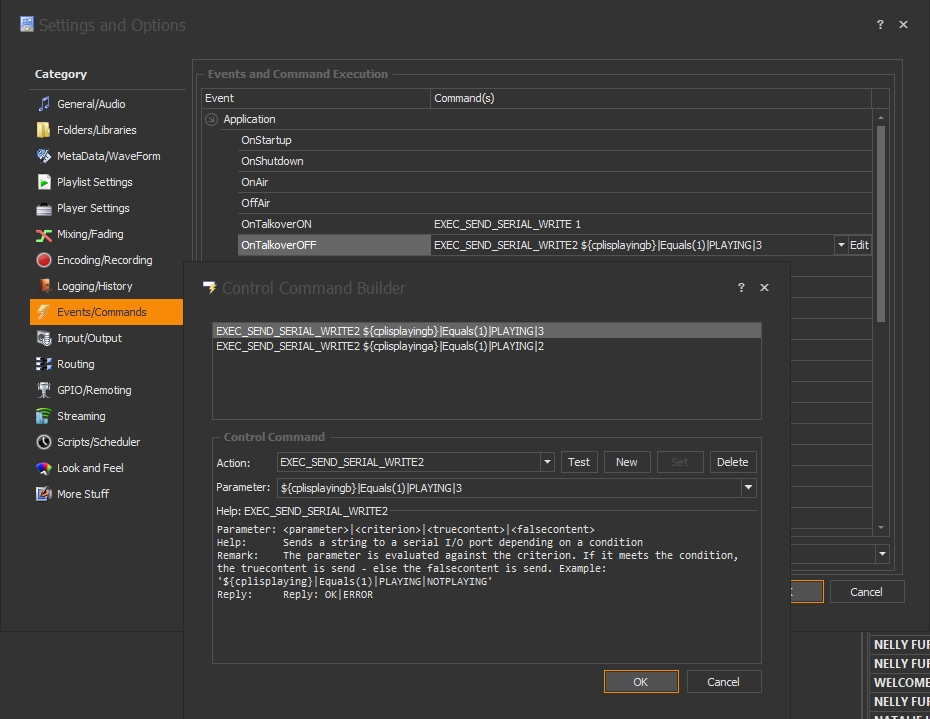Click the More Stuff icon
Viewport: 930px width, 719px height.
44,494
